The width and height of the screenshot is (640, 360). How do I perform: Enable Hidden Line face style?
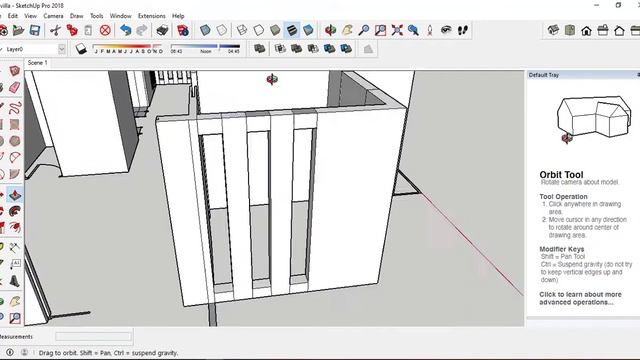pyautogui.click(x=258, y=30)
